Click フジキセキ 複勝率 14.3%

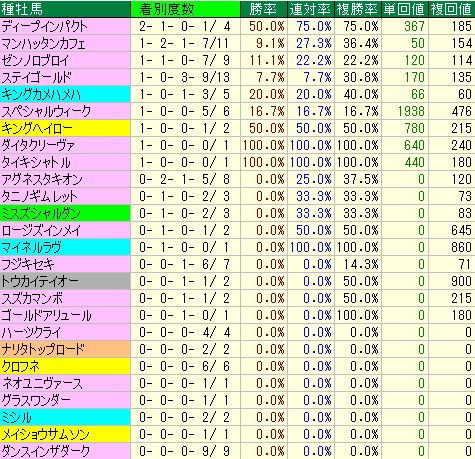pyautogui.click(x=361, y=264)
